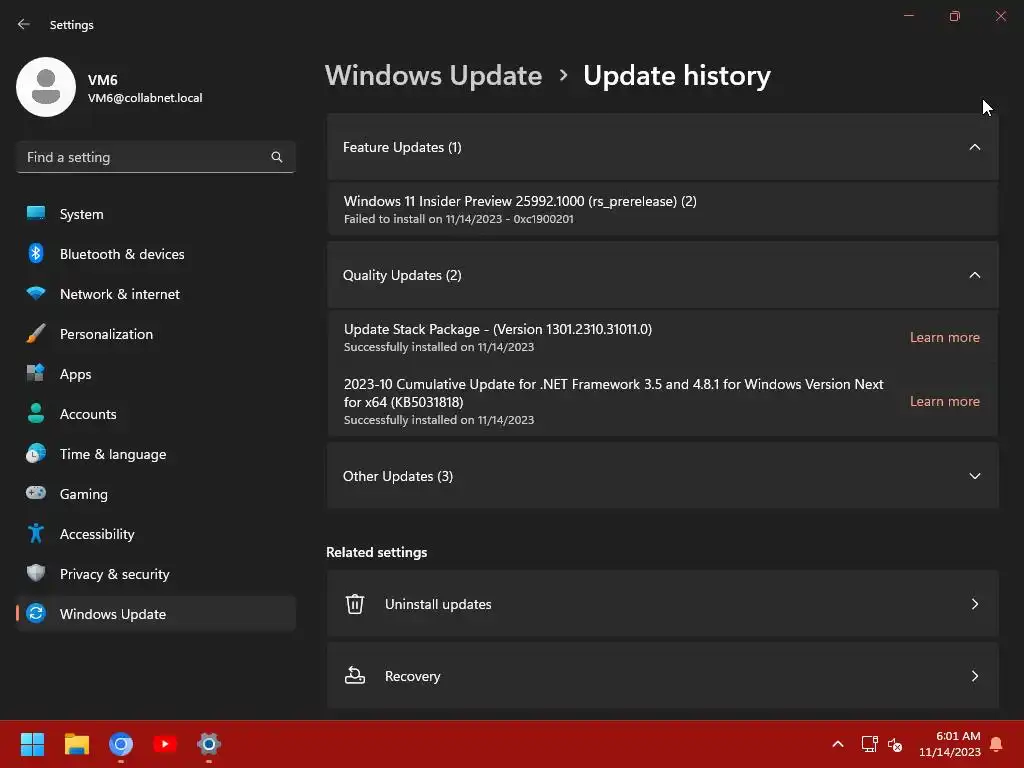This screenshot has width=1024, height=768.
Task: Open YouTube app from taskbar
Action: 165,744
